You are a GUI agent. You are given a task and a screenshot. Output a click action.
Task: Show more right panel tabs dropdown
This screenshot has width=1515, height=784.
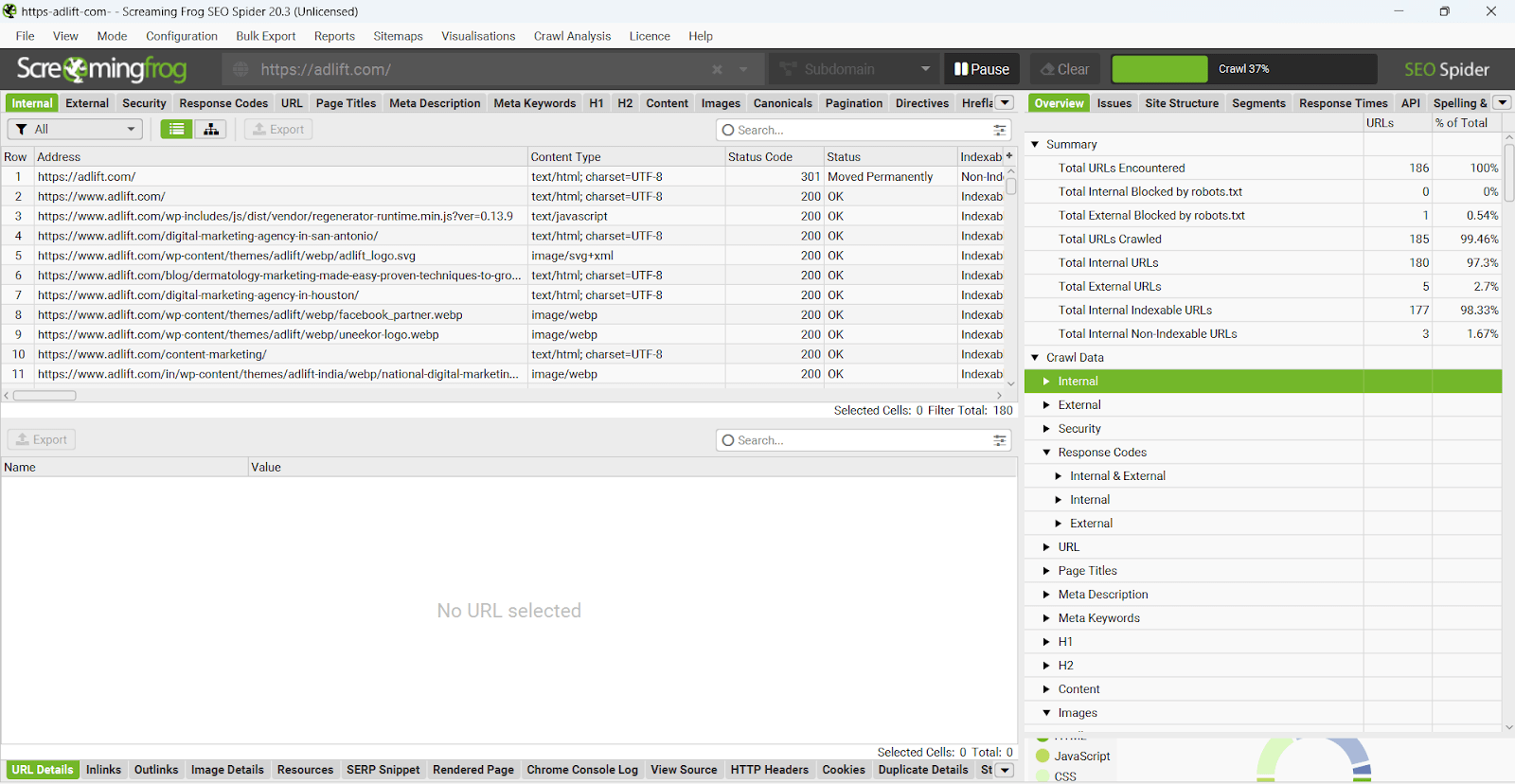pos(1503,102)
